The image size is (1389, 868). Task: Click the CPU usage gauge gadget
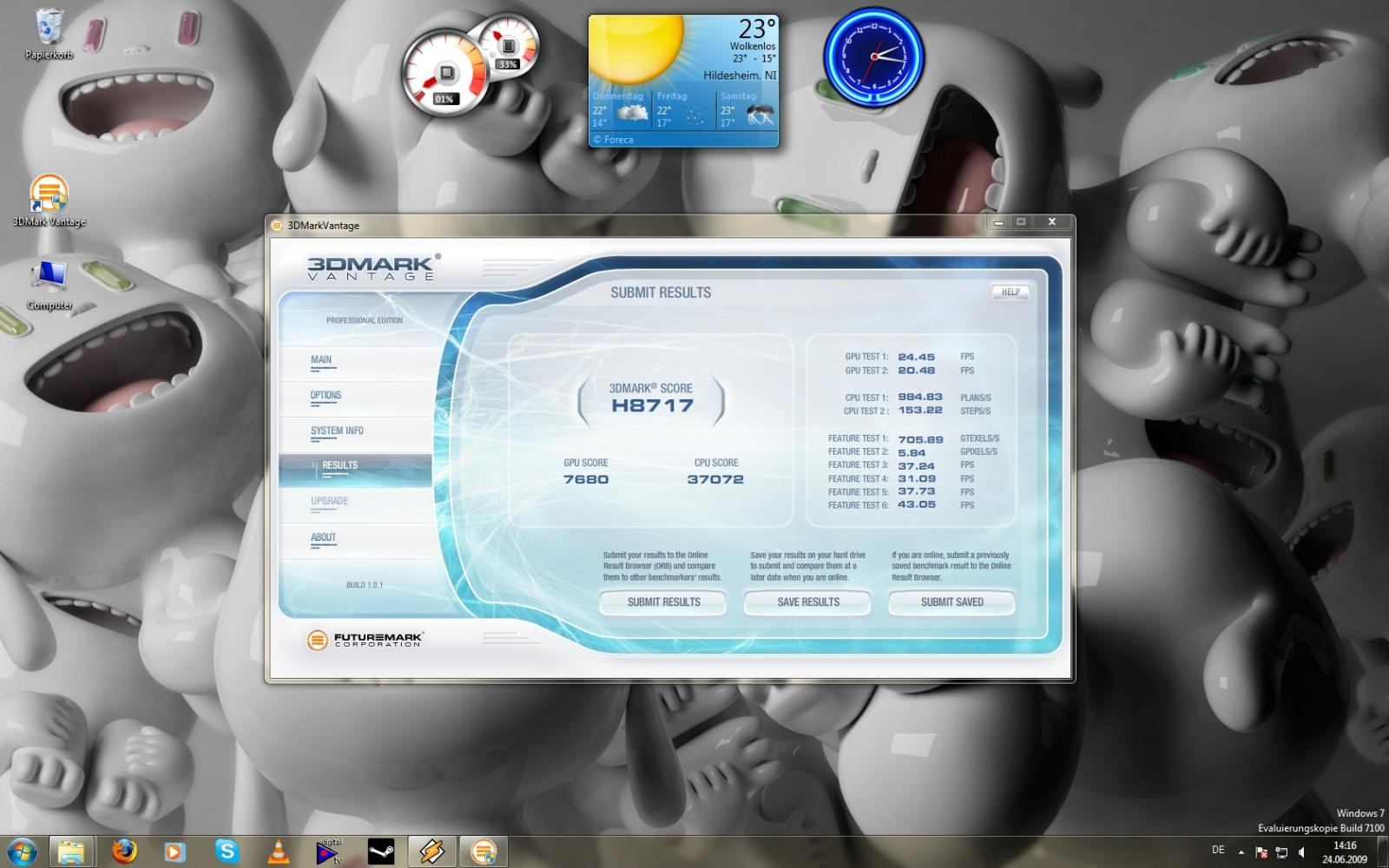tap(446, 74)
